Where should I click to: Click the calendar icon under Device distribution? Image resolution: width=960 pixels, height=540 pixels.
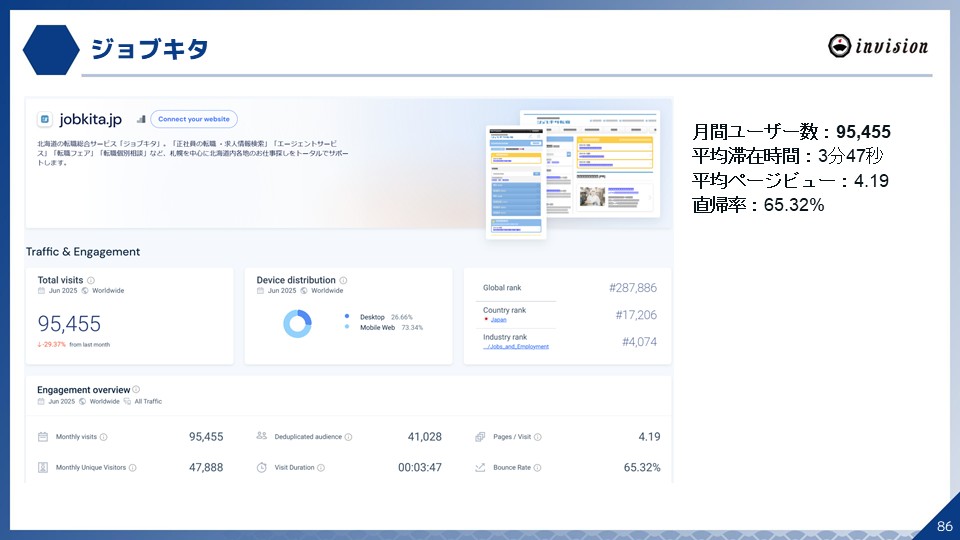(260, 291)
